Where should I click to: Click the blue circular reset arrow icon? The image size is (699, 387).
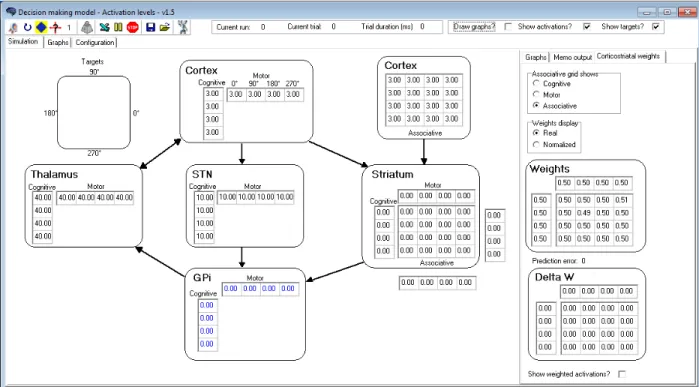click(27, 28)
